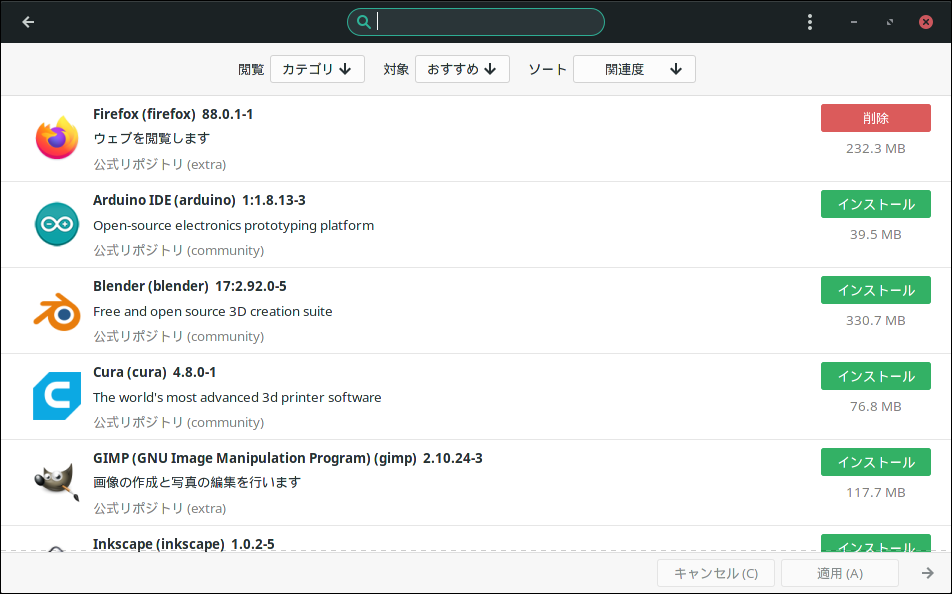
Task: Click the Arduino IDE app icon
Action: pyautogui.click(x=56, y=224)
